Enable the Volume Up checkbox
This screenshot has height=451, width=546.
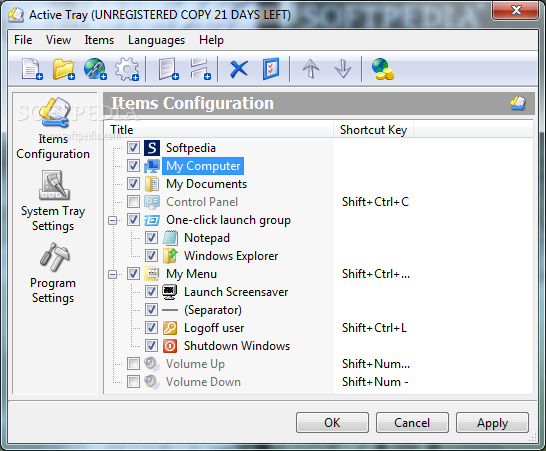coord(133,364)
